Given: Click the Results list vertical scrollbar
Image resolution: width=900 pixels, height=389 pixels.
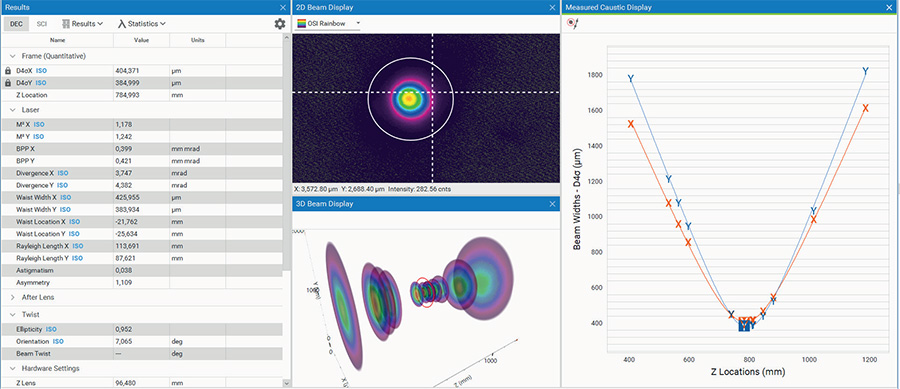Looking at the screenshot, I should point(287,155).
